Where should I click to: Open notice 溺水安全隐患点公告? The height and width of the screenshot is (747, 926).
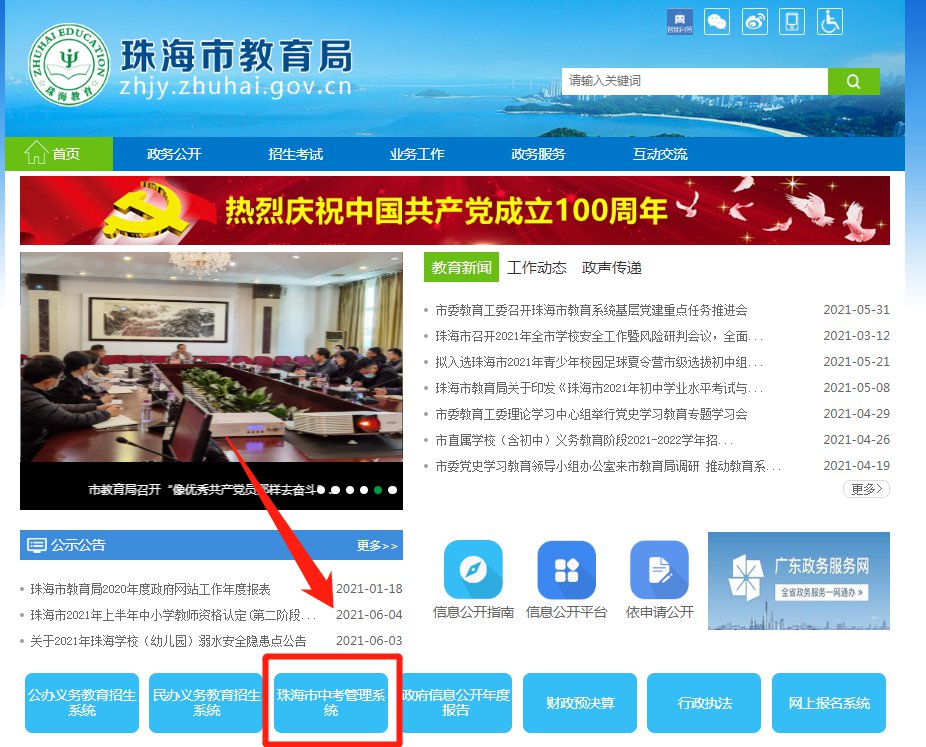point(168,641)
